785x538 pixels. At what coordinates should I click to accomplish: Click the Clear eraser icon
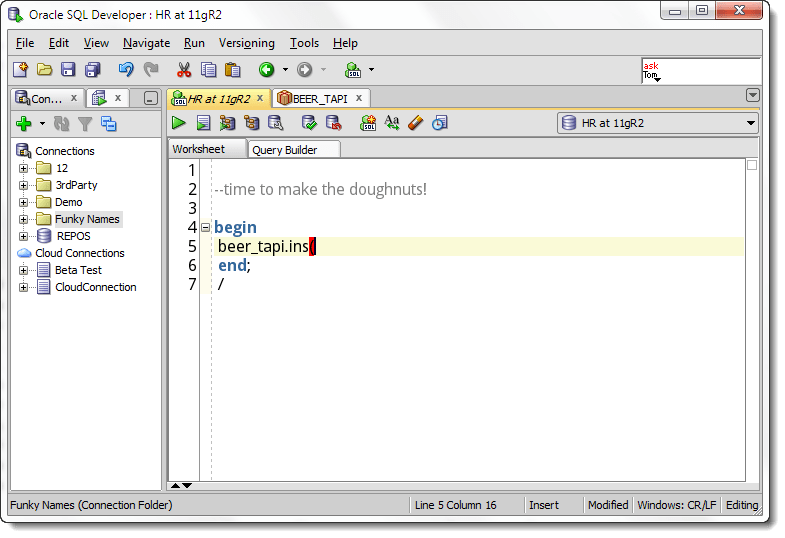416,123
